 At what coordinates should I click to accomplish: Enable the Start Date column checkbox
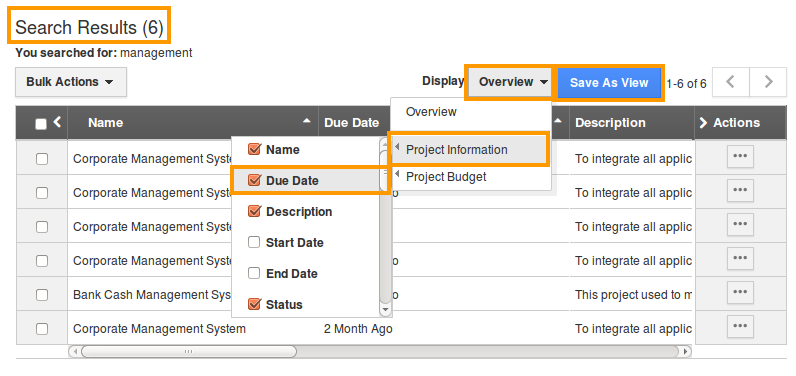point(254,243)
